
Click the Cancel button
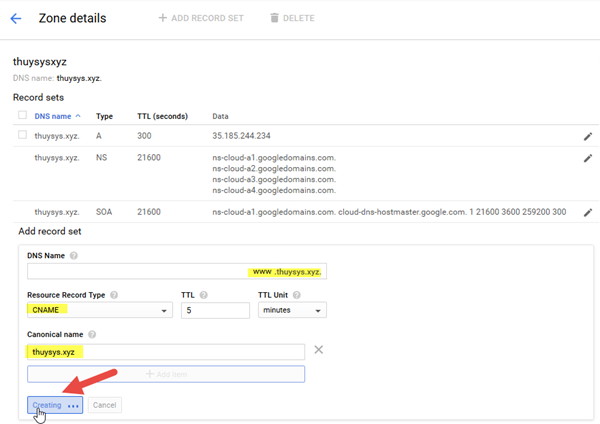(x=104, y=405)
